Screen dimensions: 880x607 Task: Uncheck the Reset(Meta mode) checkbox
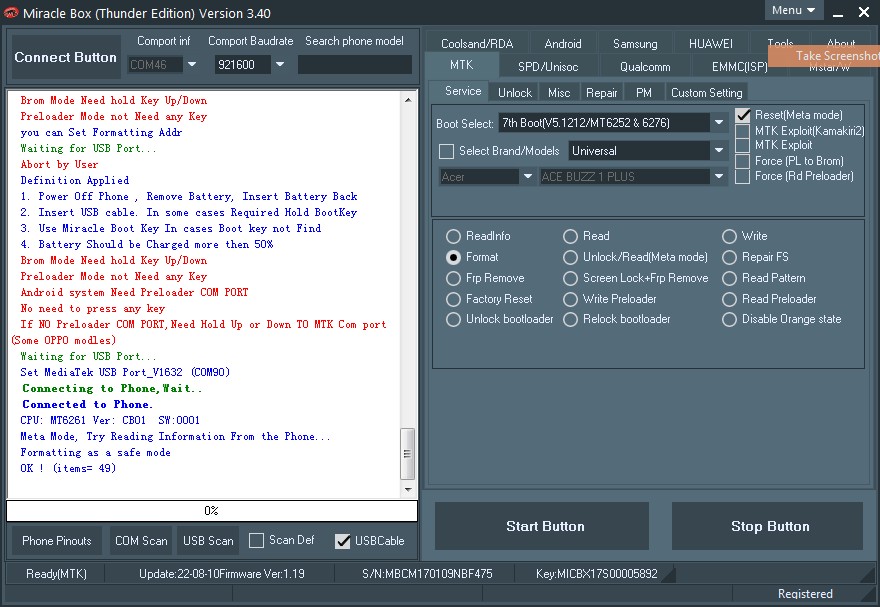pyautogui.click(x=742, y=115)
